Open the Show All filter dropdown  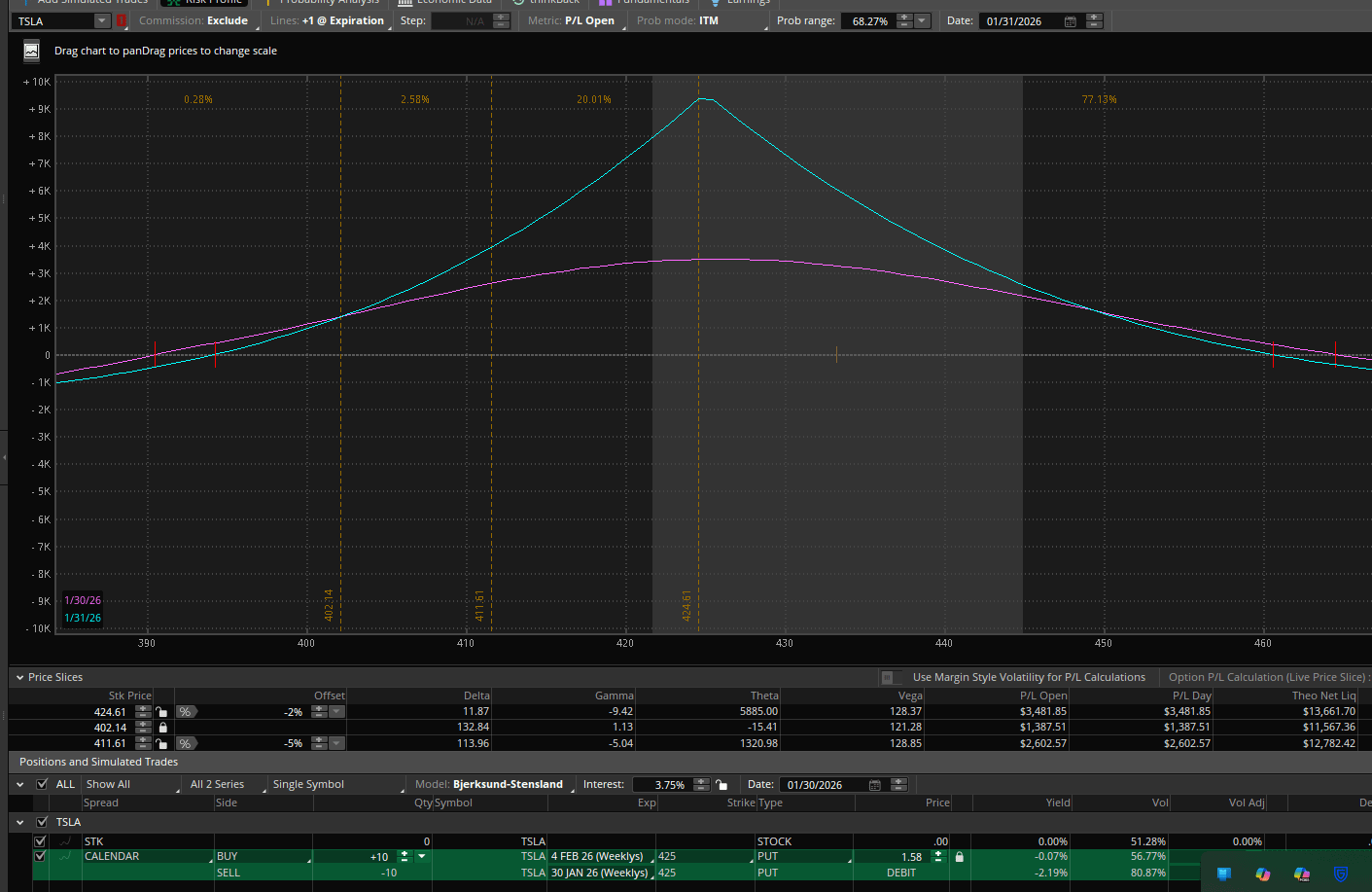click(131, 784)
